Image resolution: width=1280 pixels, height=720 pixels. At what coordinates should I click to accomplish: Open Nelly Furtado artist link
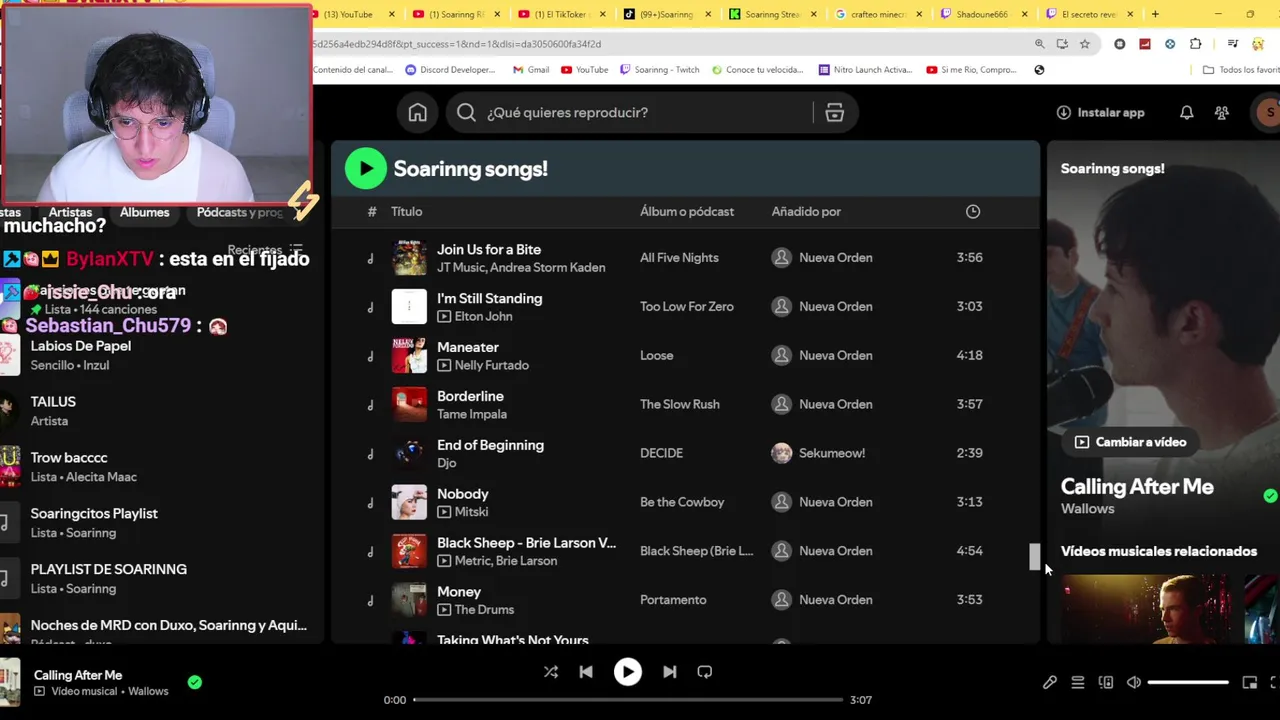click(492, 365)
